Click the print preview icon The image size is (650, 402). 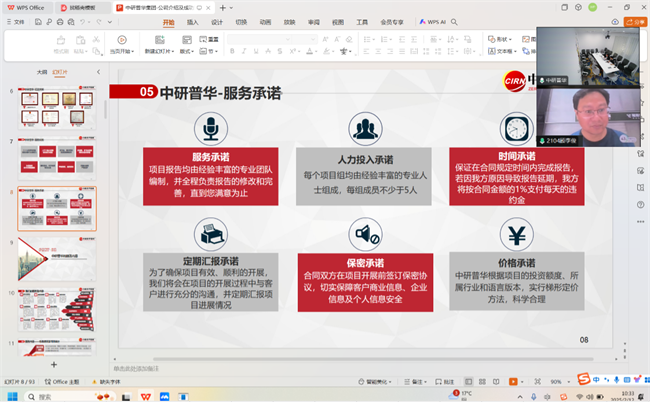click(71, 22)
